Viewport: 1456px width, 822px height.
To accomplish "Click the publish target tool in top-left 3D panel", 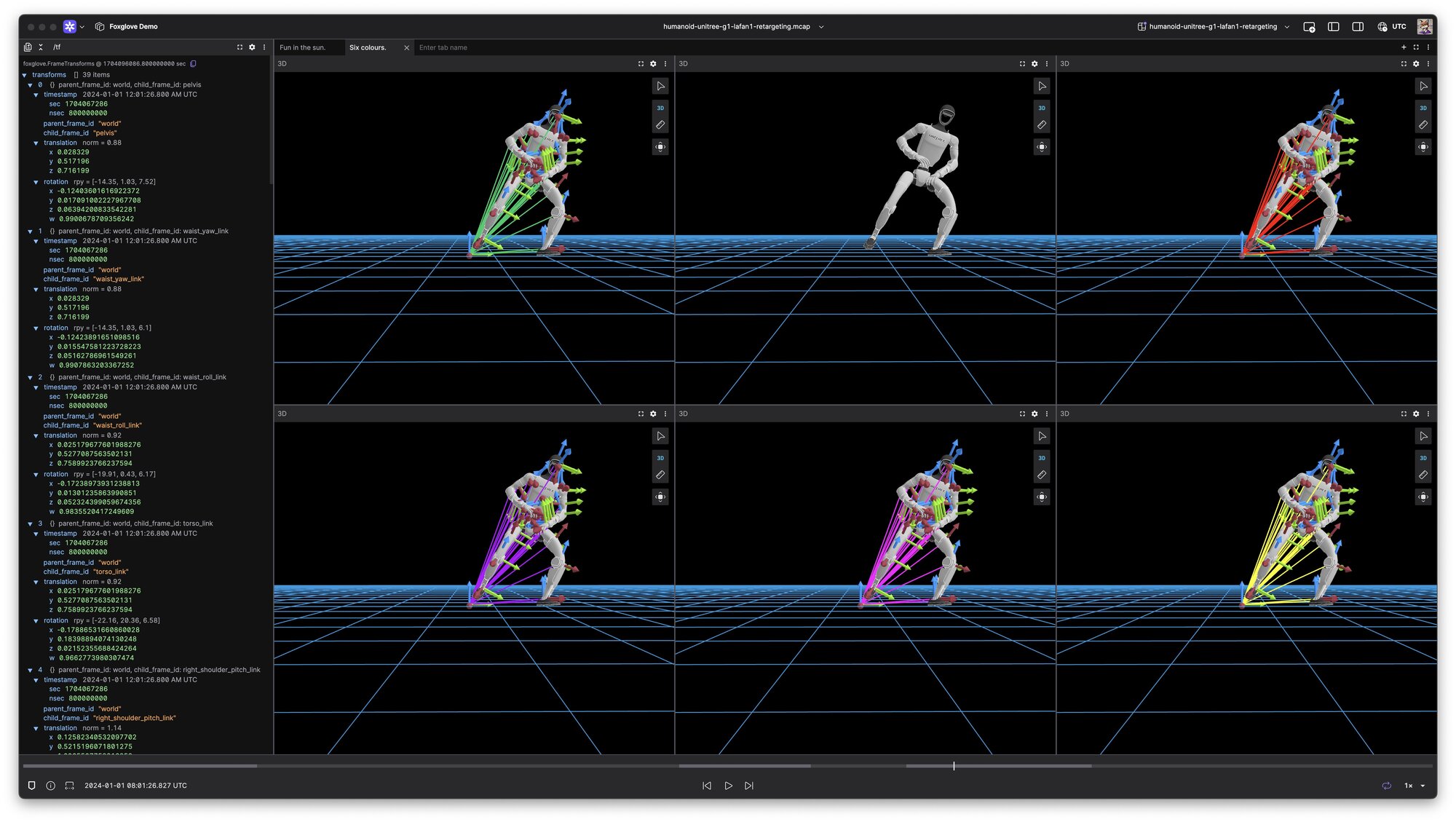I will 660,147.
